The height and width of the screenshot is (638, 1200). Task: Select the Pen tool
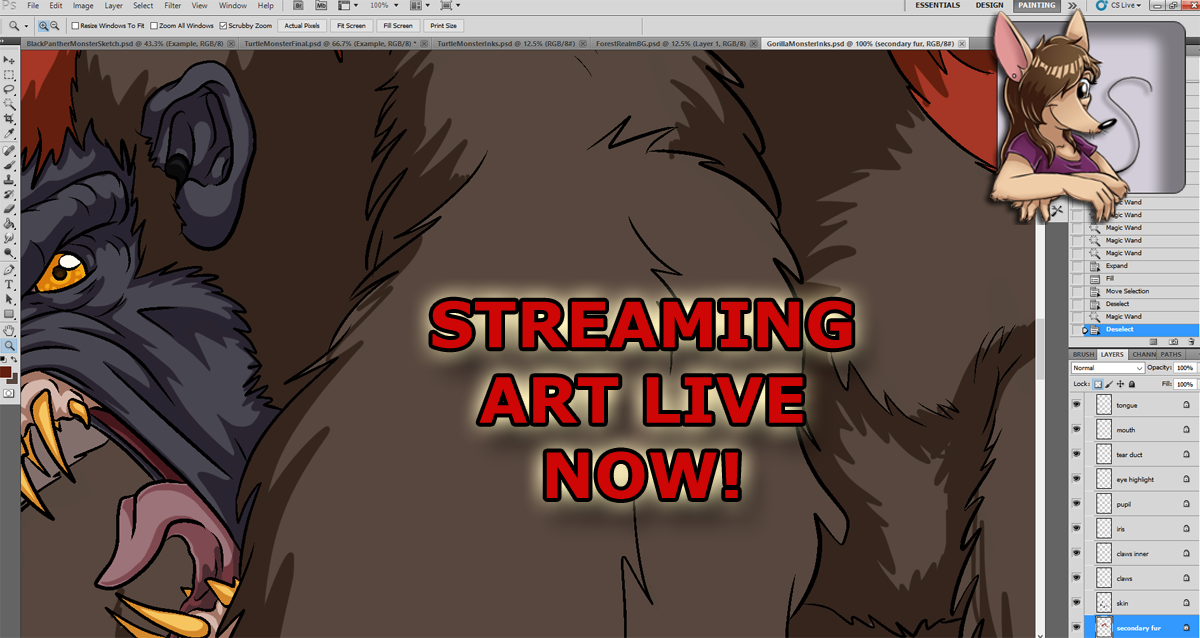(9, 269)
